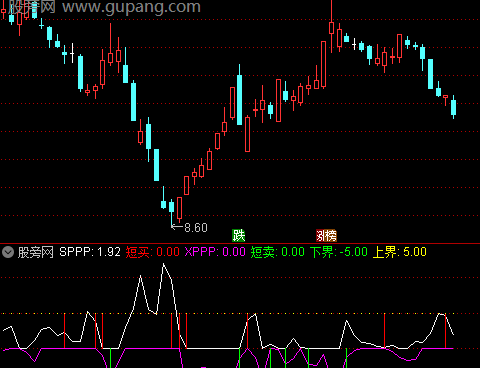Select the red 短买: 0.00 value
Viewport: 480px width, 368px height.
pos(153,252)
